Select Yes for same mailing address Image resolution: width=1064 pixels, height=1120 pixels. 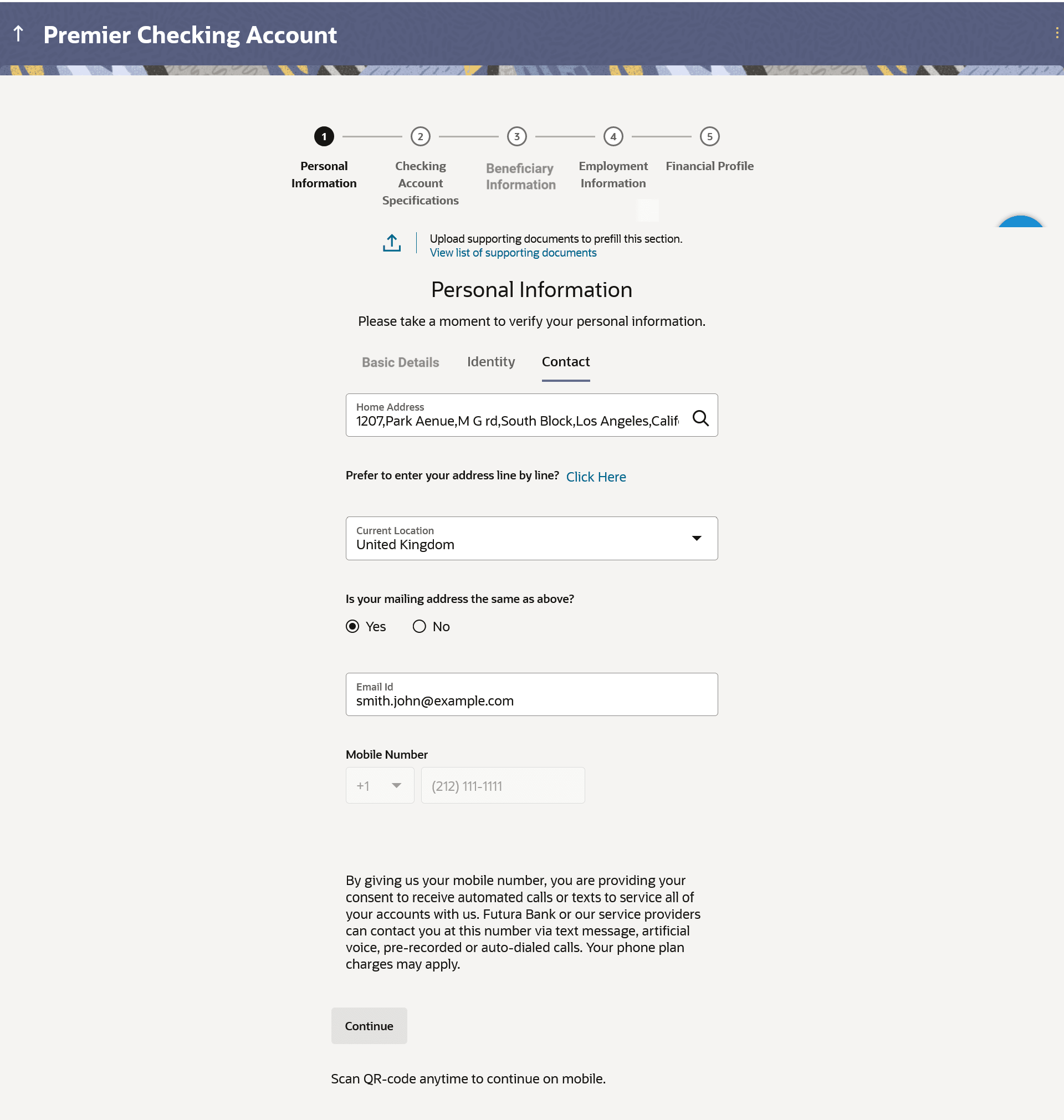point(353,627)
